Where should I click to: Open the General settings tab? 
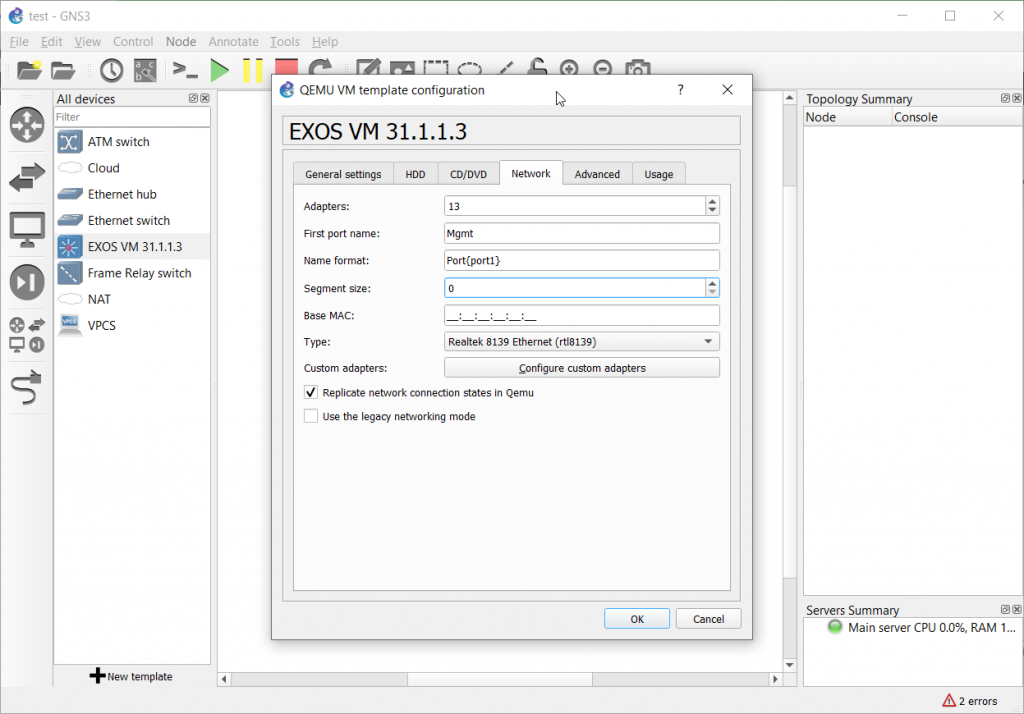[x=344, y=174]
